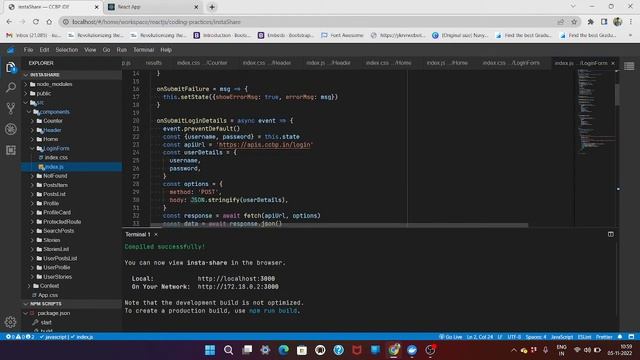Image resolution: width=640 pixels, height=360 pixels.
Task: Open the Windows Start menu
Action: [x=210, y=350]
